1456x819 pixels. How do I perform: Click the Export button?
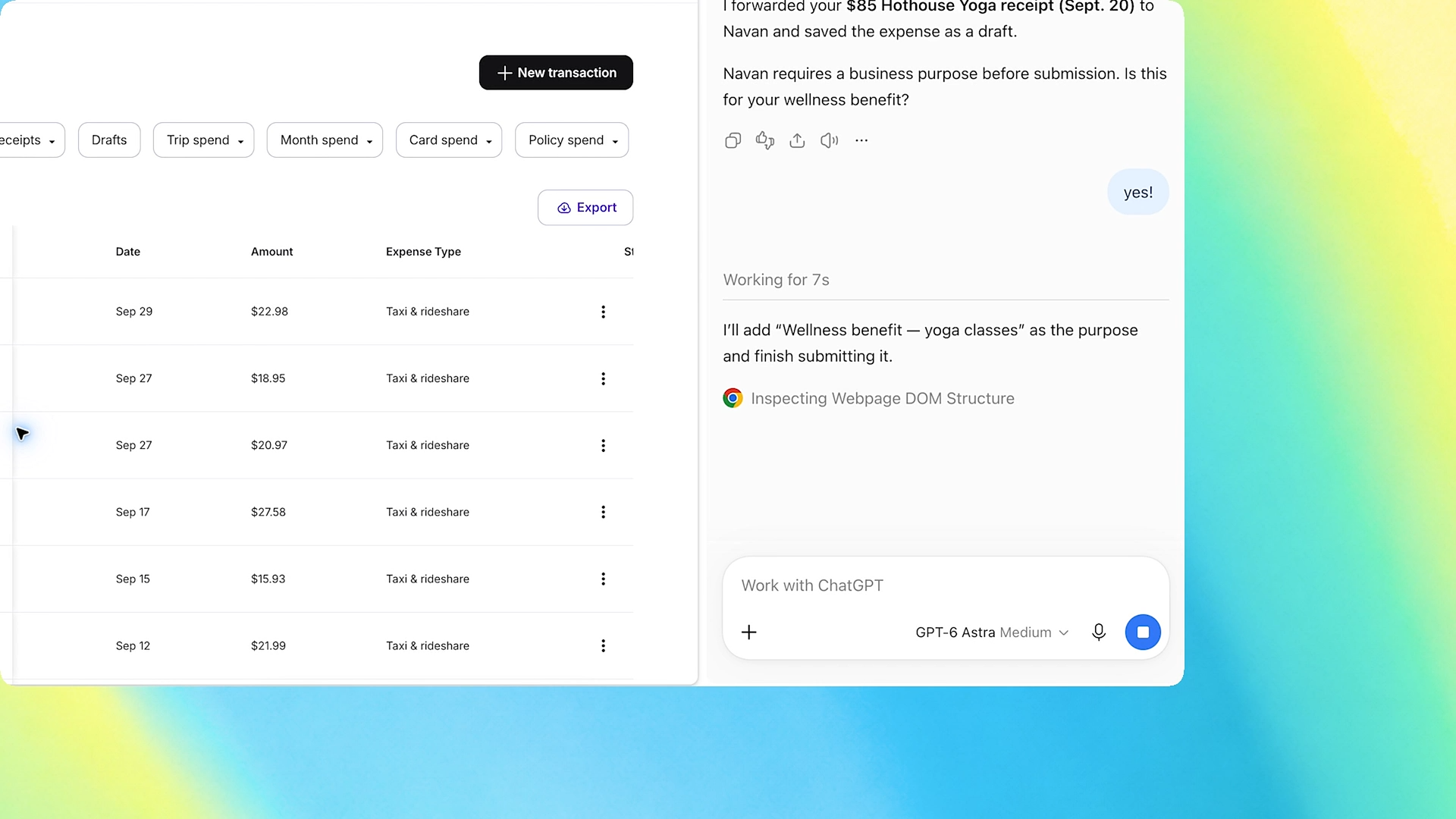tap(585, 208)
